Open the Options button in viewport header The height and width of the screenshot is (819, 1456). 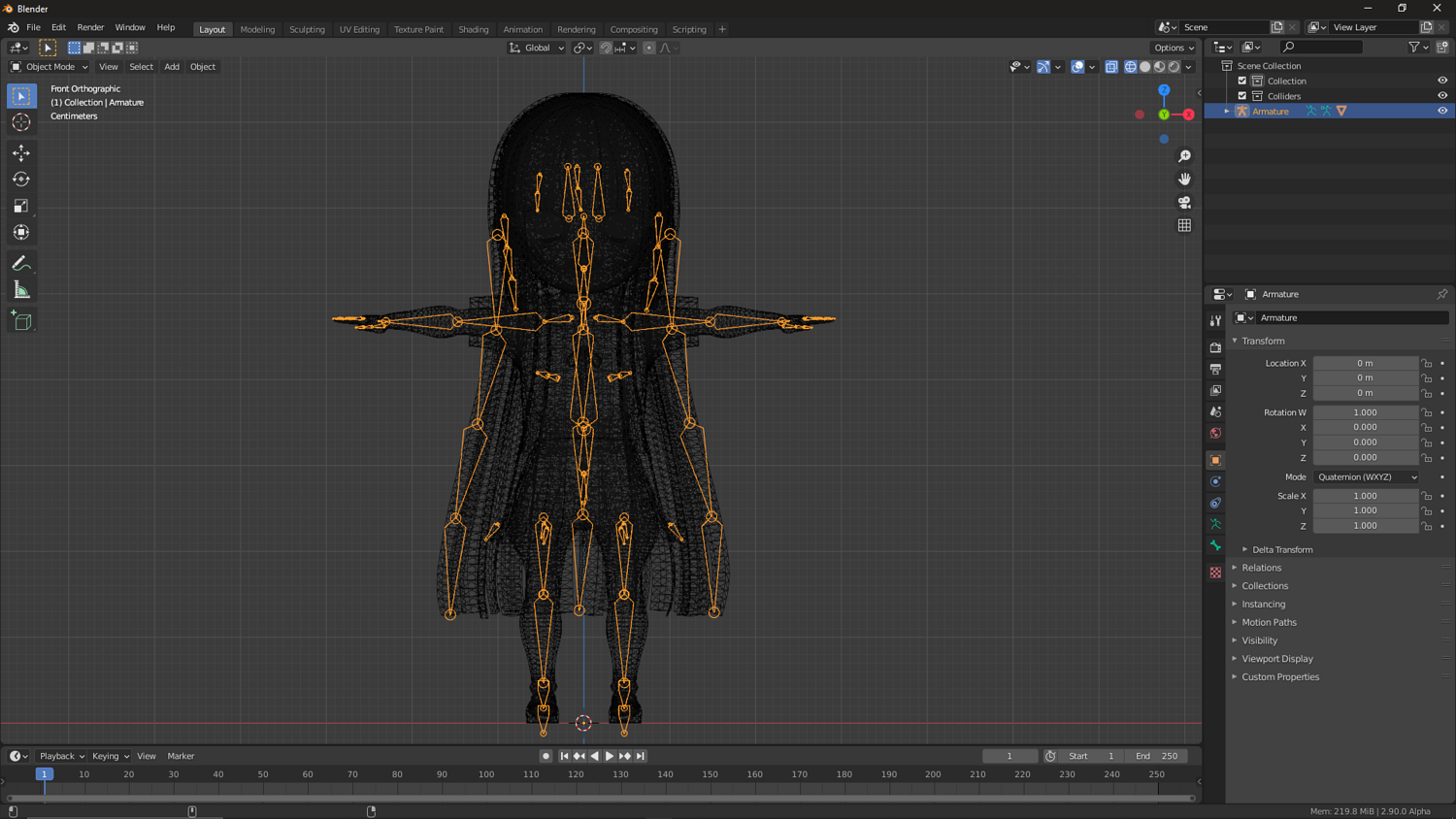1174,48
